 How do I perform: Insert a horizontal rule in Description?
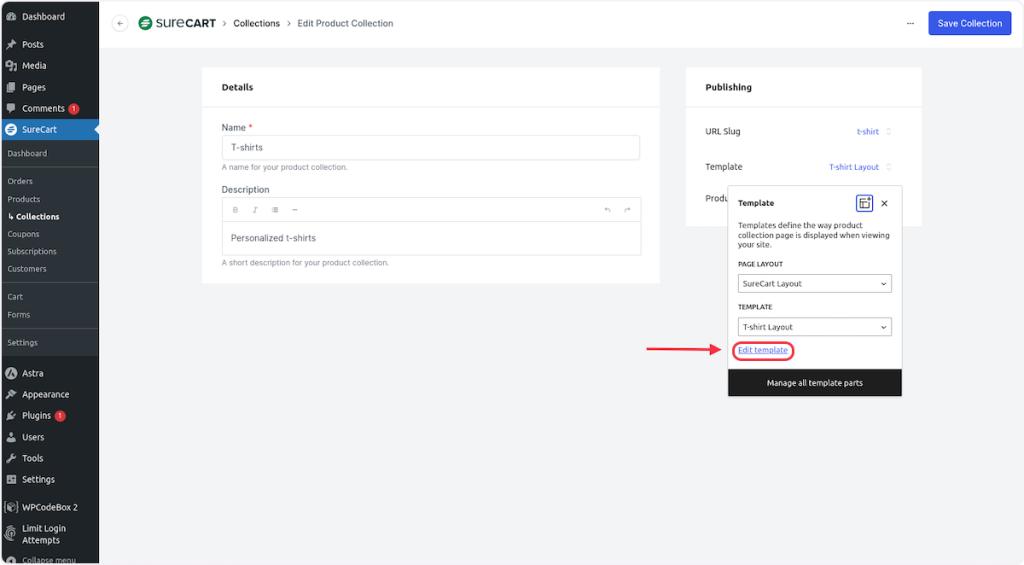[294, 210]
